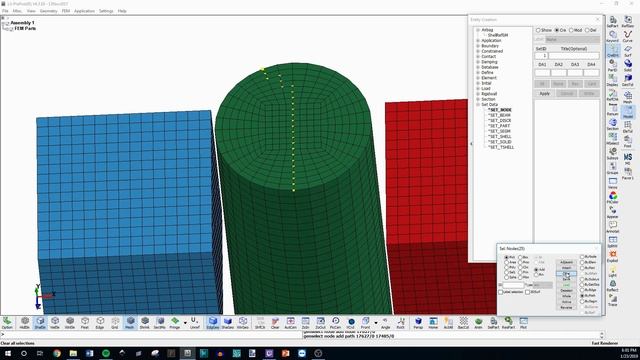640x360 pixels.
Task: Click the Active button in Sel. Nodes
Action: 567,302
